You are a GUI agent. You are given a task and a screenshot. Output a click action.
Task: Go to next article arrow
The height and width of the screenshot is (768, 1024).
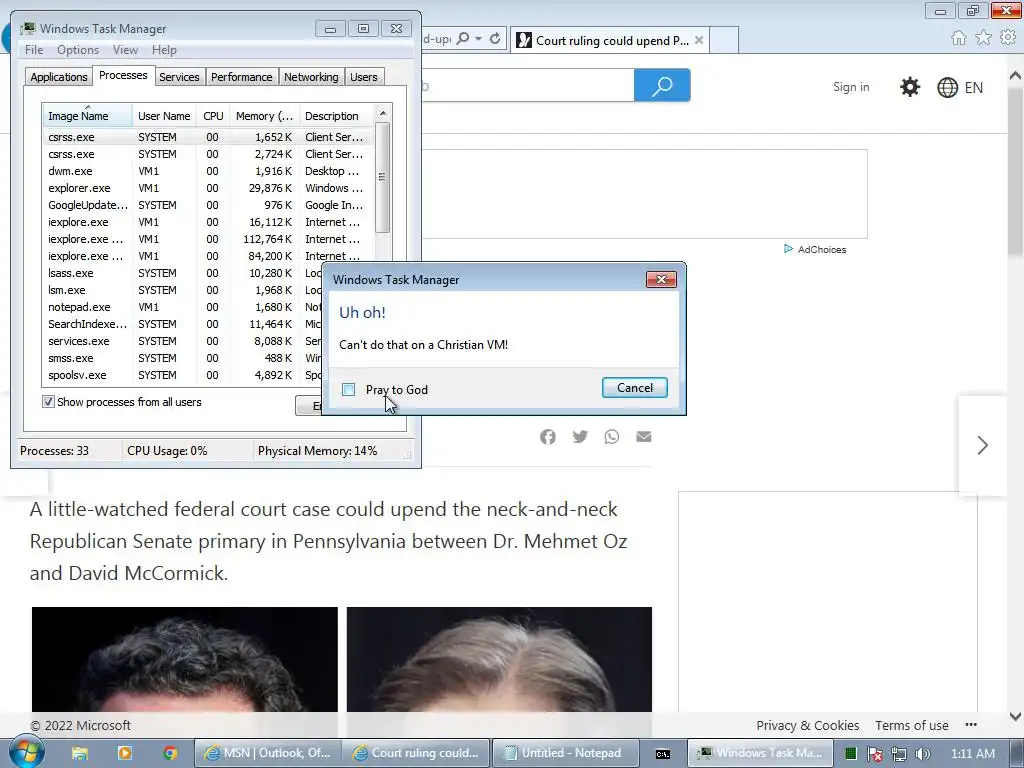pos(982,445)
